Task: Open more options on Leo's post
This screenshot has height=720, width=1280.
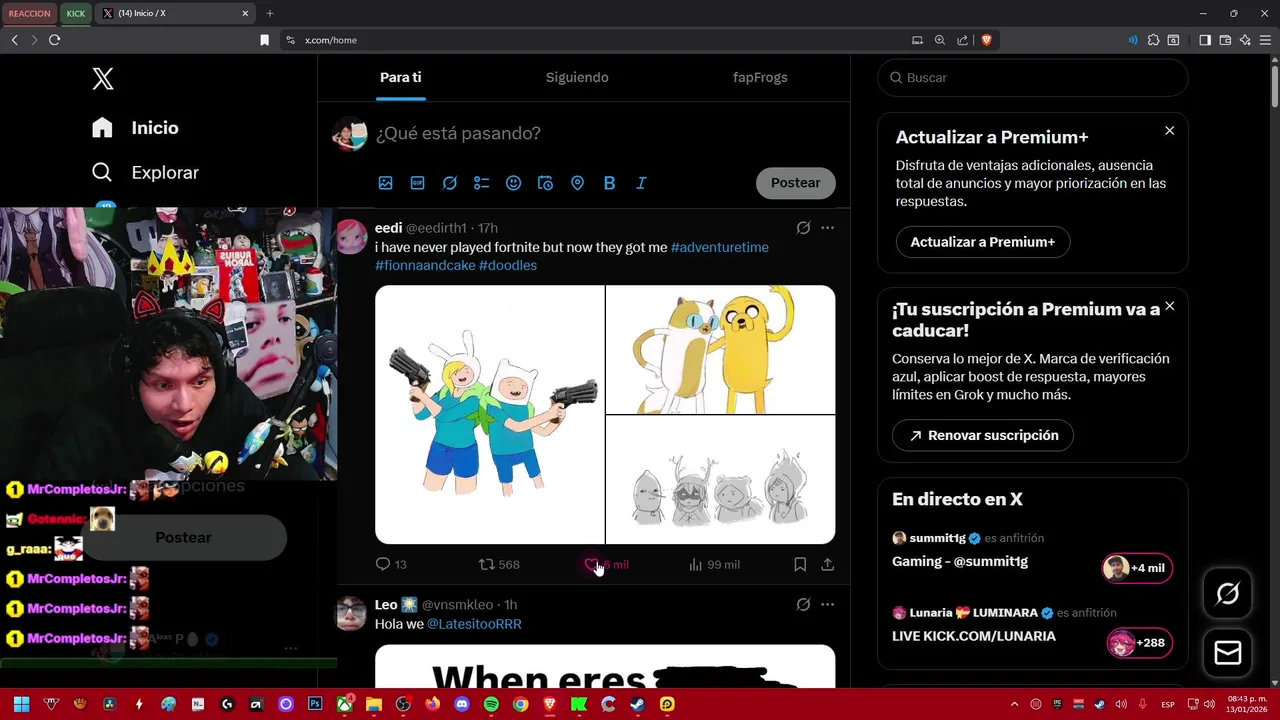Action: tap(827, 605)
